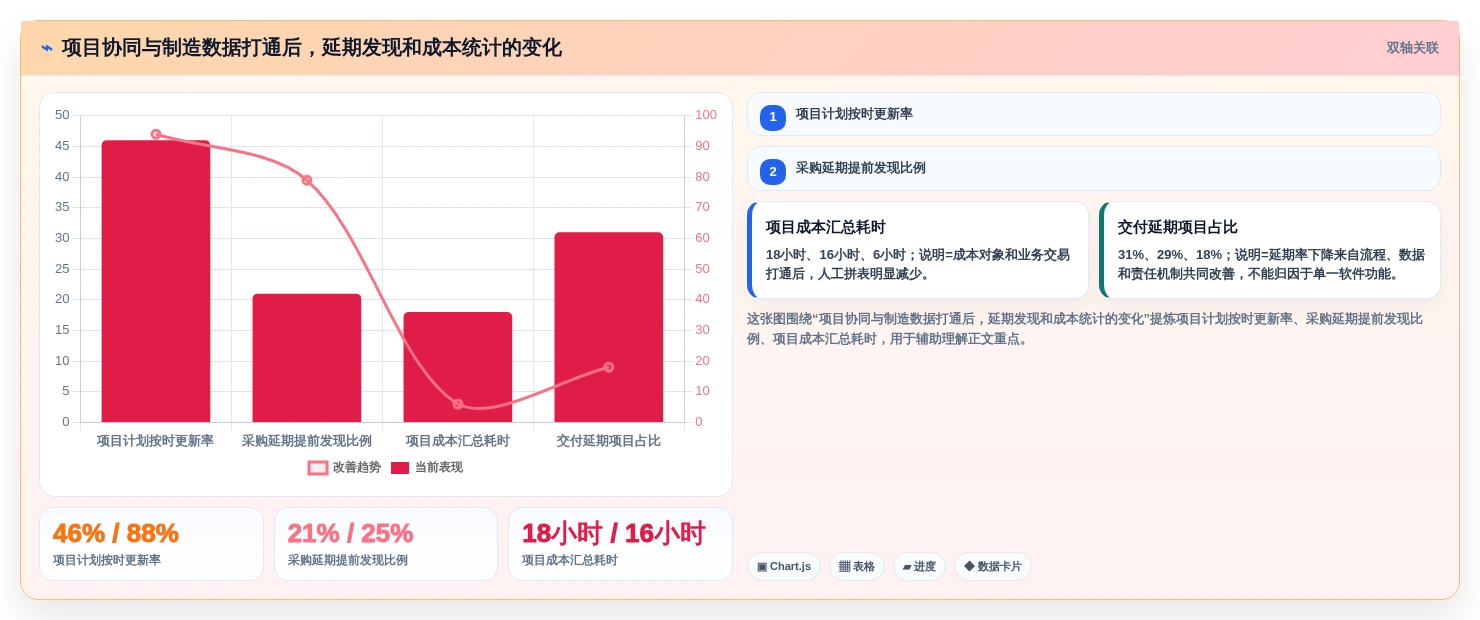Screen dimensions: 1480x620
Task: Click the lightning icon beside the title
Action: (47, 48)
